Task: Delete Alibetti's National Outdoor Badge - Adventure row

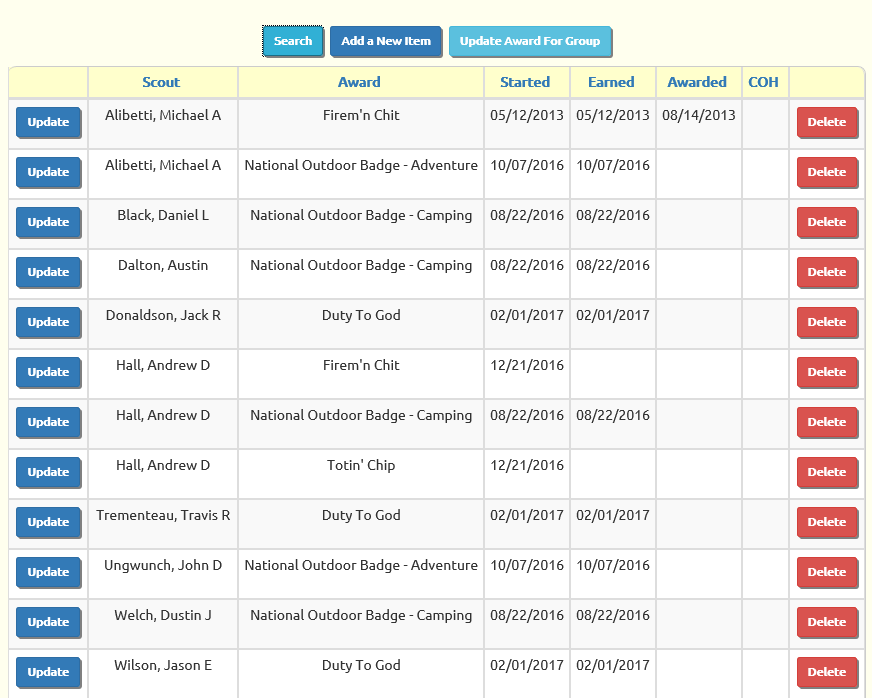Action: [827, 172]
